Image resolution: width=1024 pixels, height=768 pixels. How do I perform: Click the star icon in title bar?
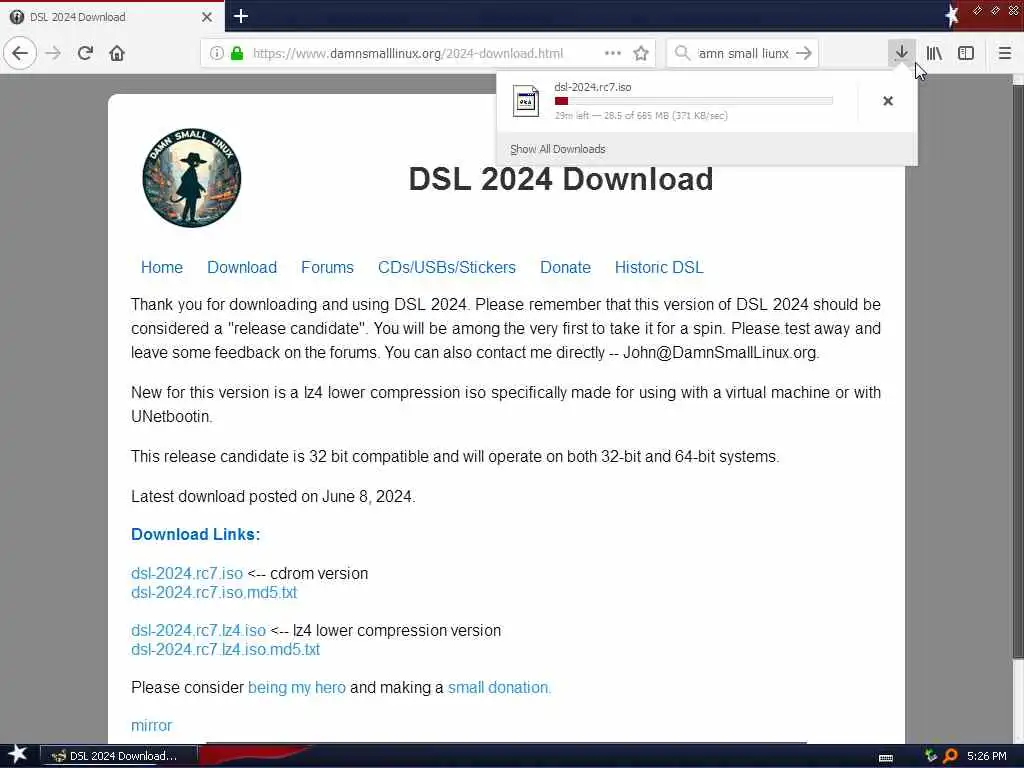click(952, 16)
